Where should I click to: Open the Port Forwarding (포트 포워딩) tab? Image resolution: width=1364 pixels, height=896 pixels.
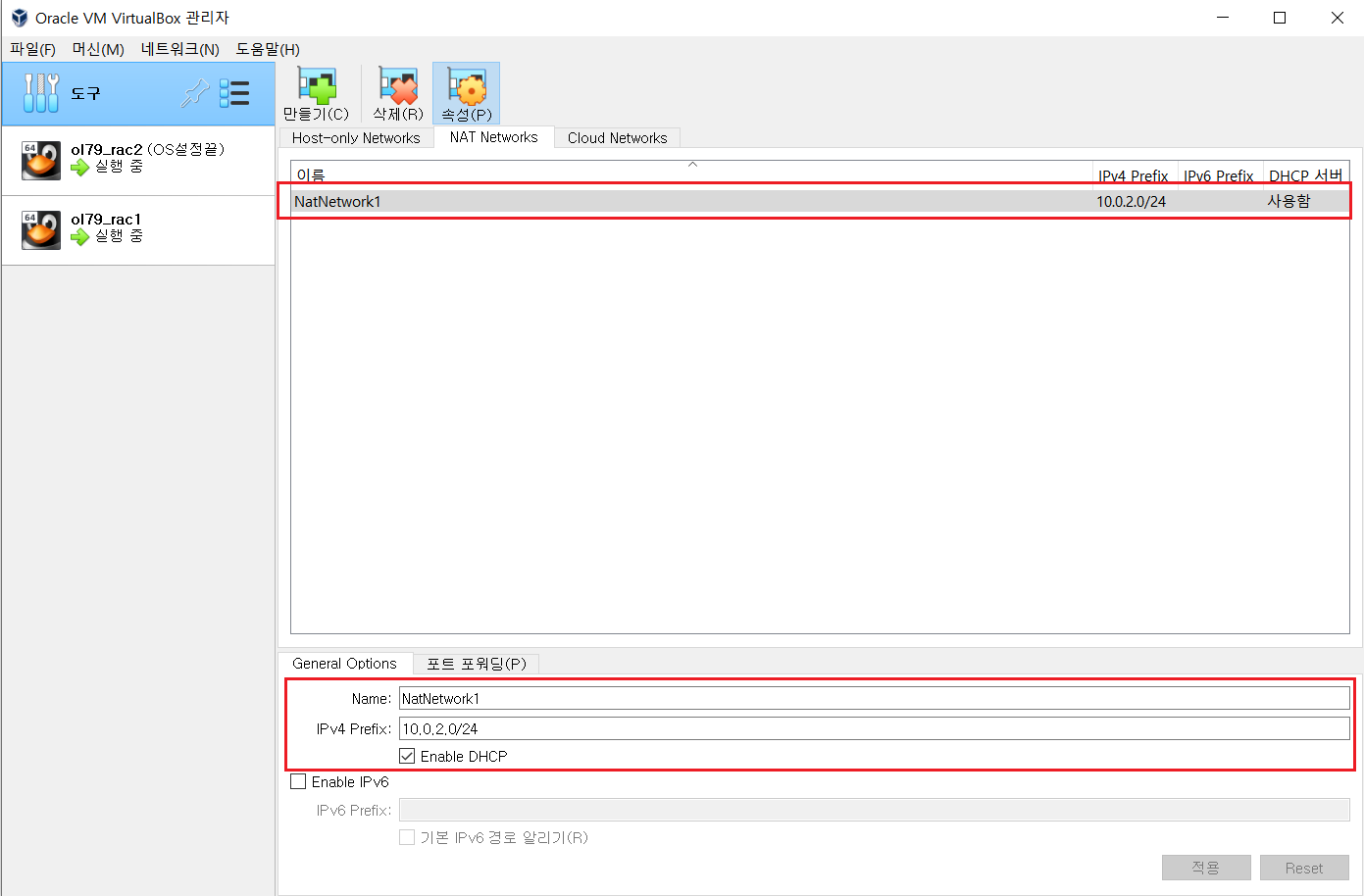[x=477, y=664]
